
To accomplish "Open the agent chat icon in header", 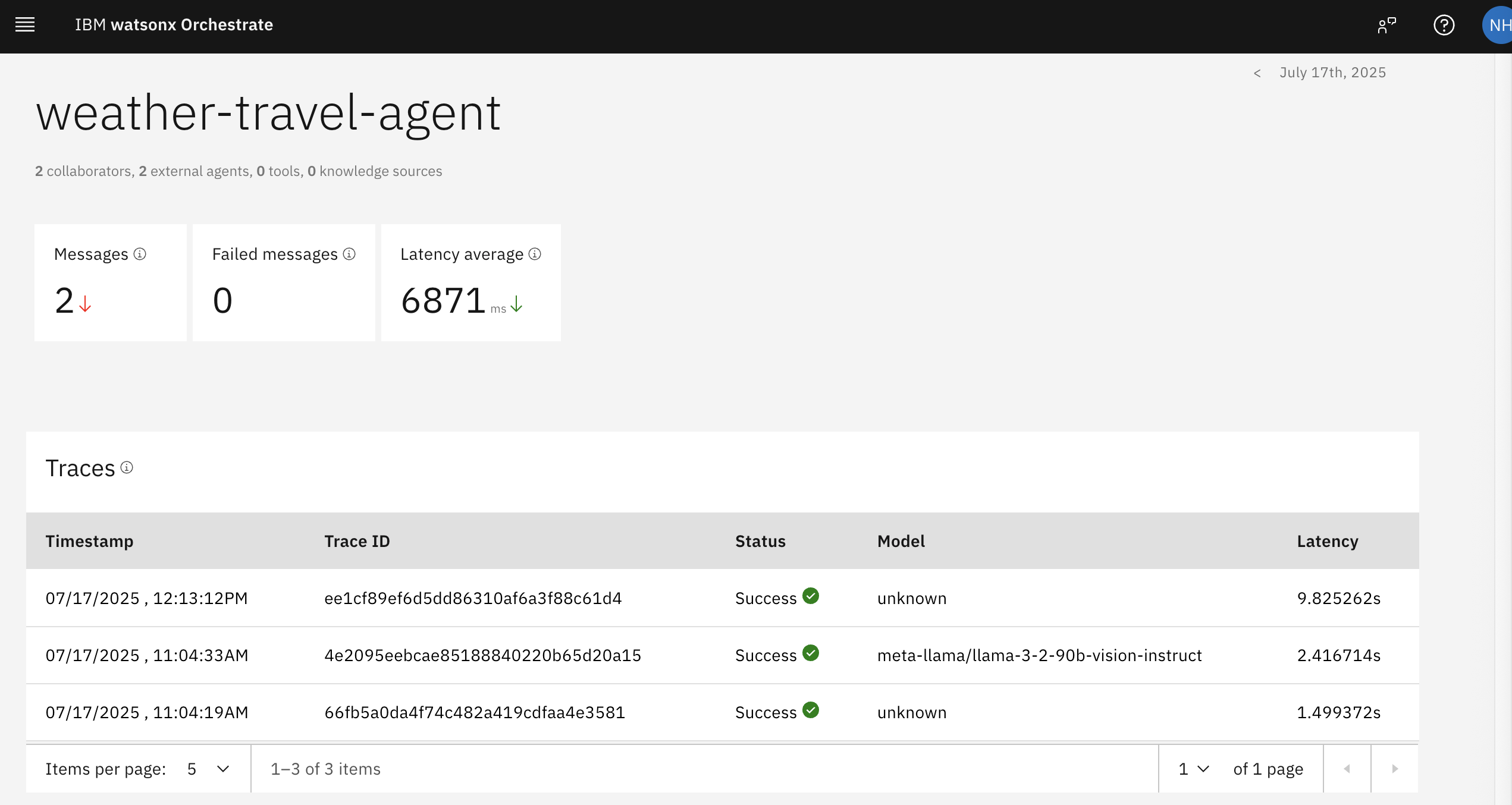I will [x=1386, y=25].
